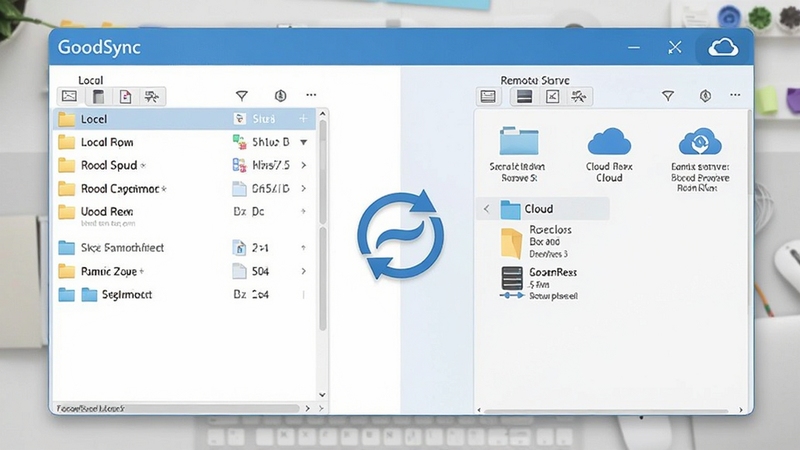Click the 'Bz Dc' value in Uood Rem row

(249, 211)
